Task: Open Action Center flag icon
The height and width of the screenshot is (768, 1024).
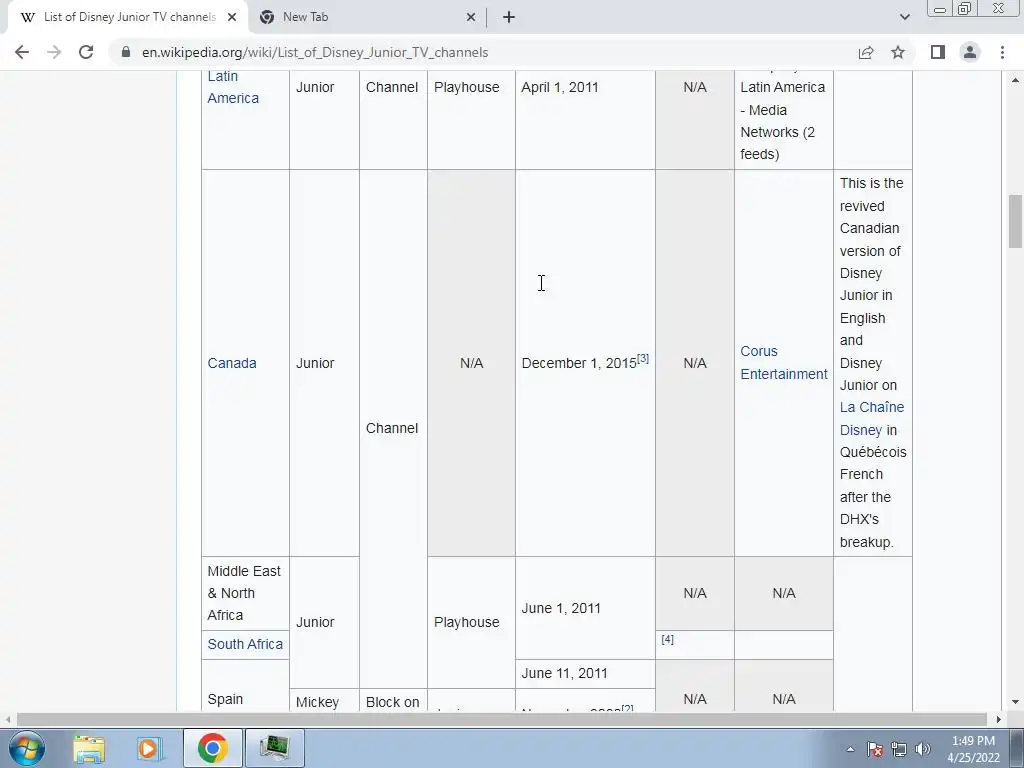Action: tap(874, 749)
